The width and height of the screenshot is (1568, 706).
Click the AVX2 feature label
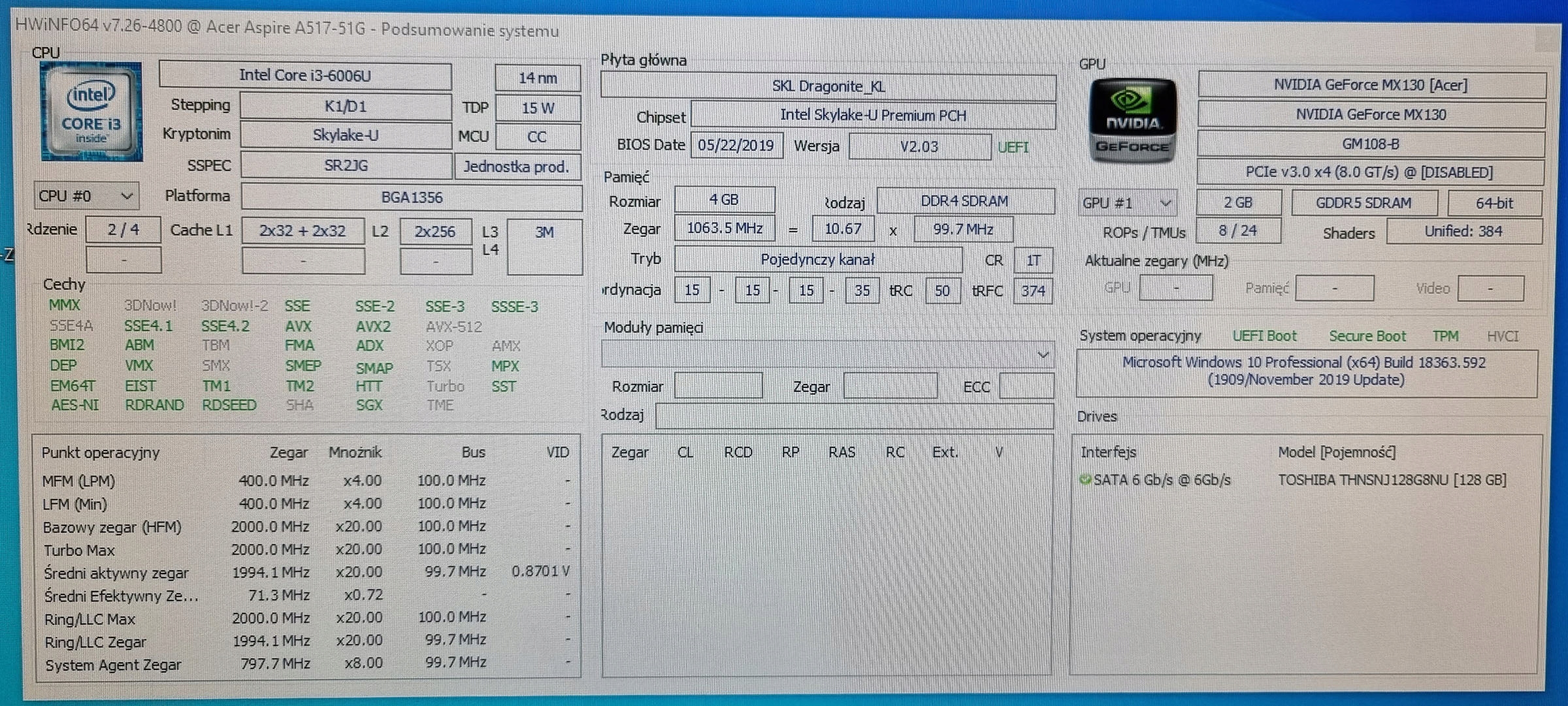coord(373,327)
